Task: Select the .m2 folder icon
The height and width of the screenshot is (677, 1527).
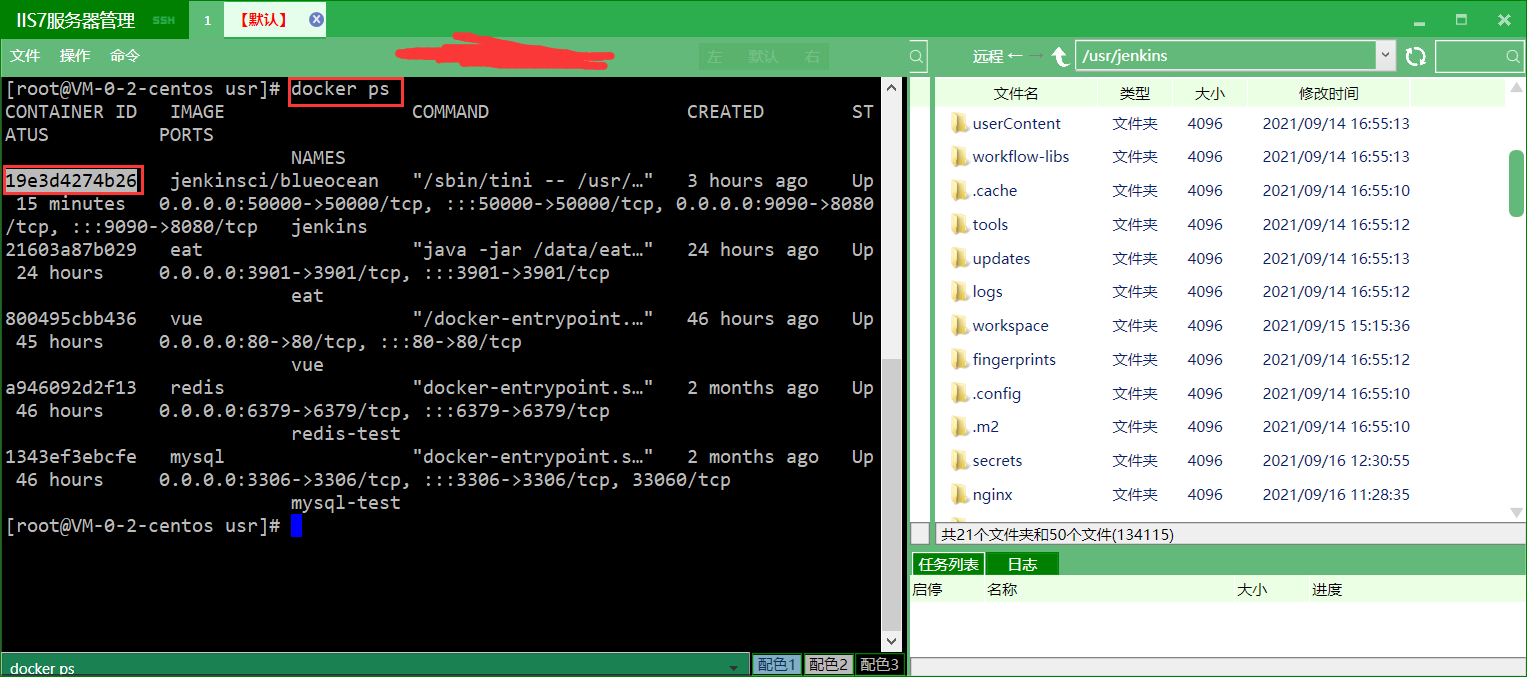Action: [960, 426]
